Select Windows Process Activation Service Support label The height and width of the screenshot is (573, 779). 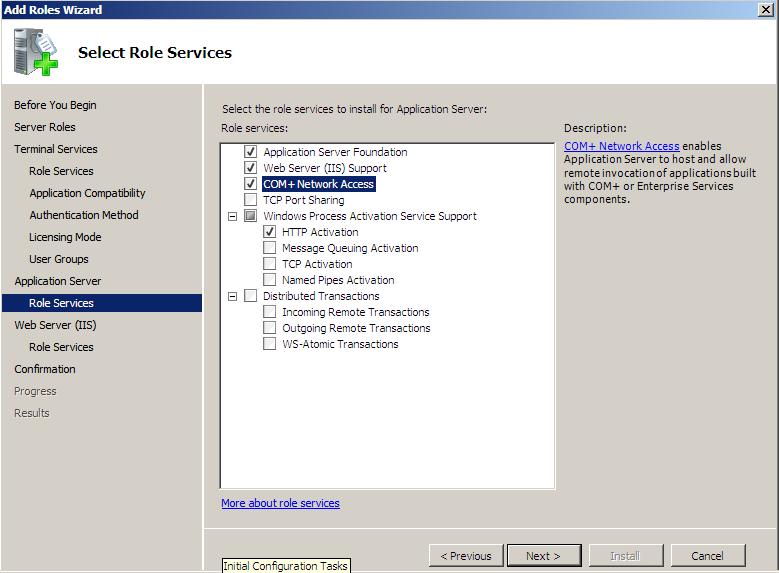coord(370,216)
